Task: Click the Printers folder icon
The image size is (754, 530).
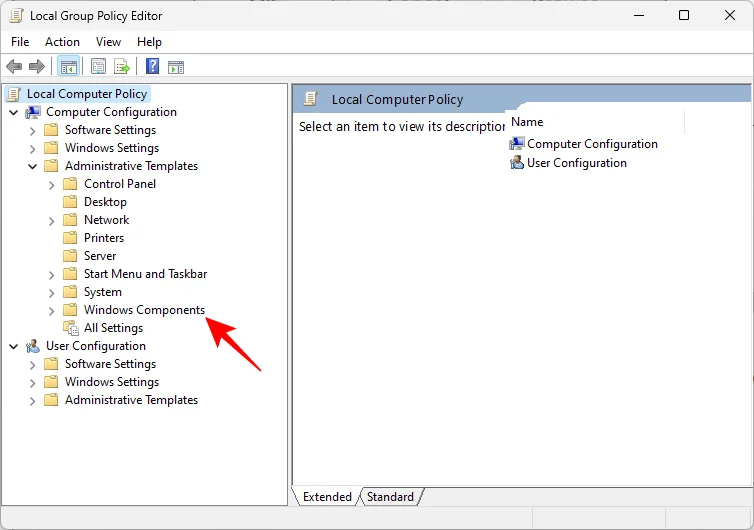Action: click(70, 238)
